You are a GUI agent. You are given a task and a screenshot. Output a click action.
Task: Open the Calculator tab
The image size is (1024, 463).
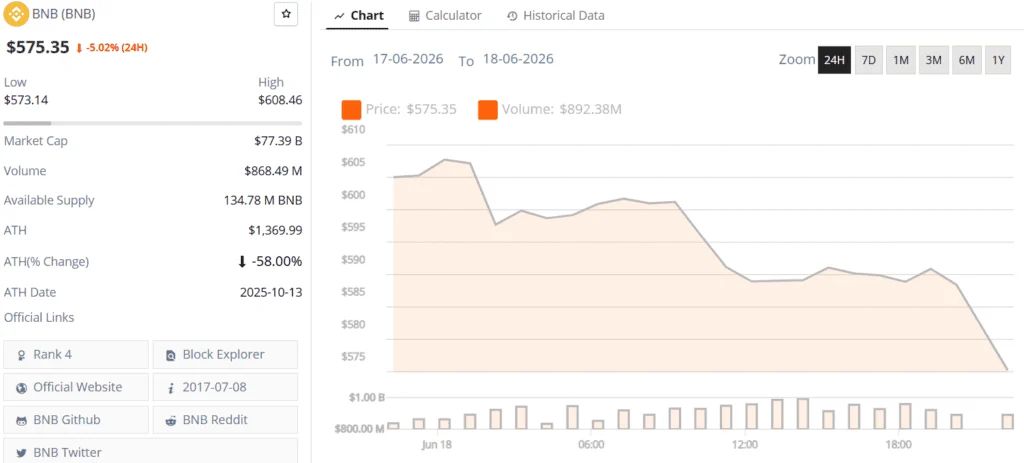point(445,16)
